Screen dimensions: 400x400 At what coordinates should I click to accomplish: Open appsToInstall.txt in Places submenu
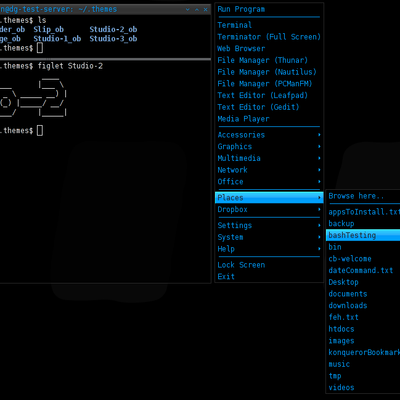363,212
